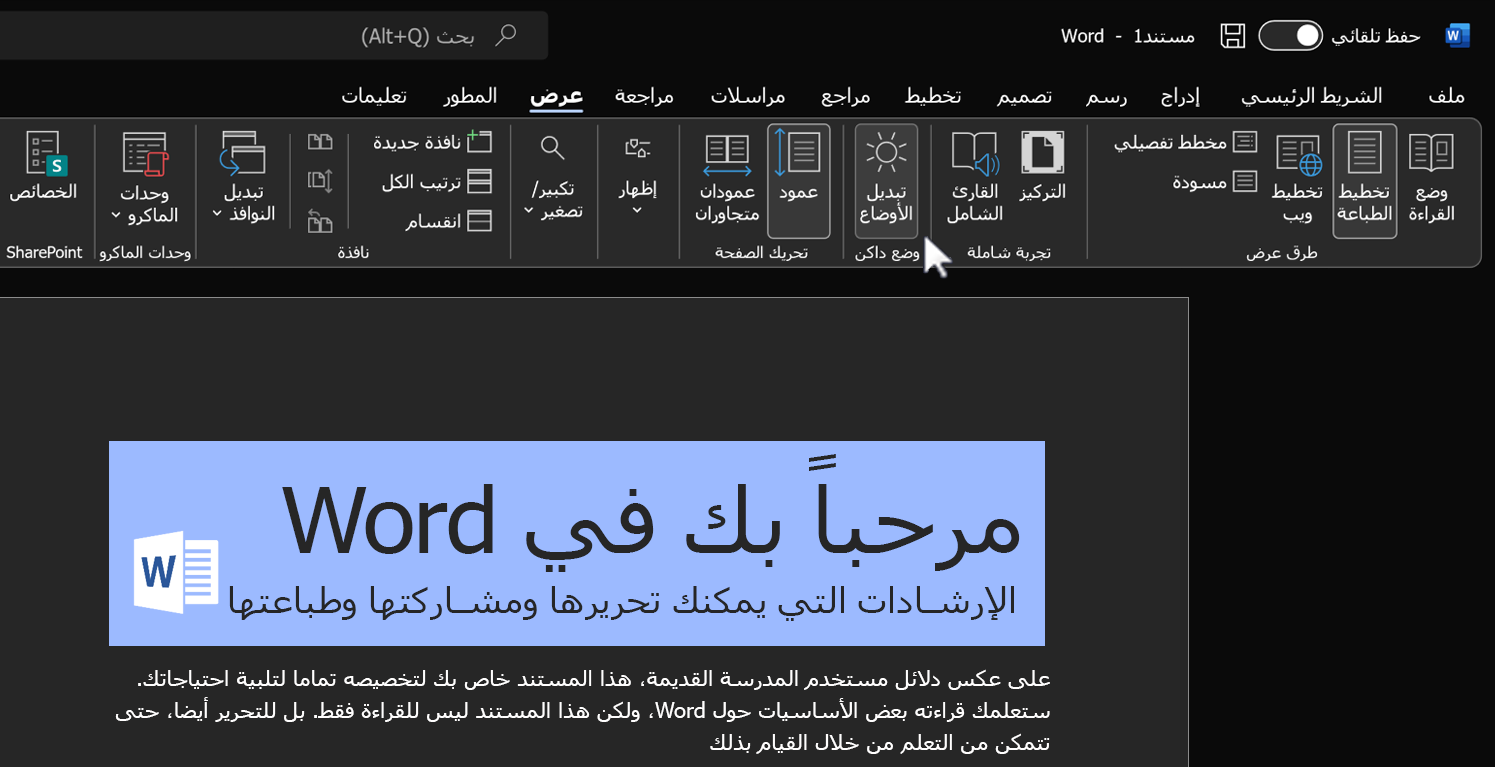Click the Switch Windows (تبديل النوافذ) icon
1495x767 pixels.
(x=243, y=154)
